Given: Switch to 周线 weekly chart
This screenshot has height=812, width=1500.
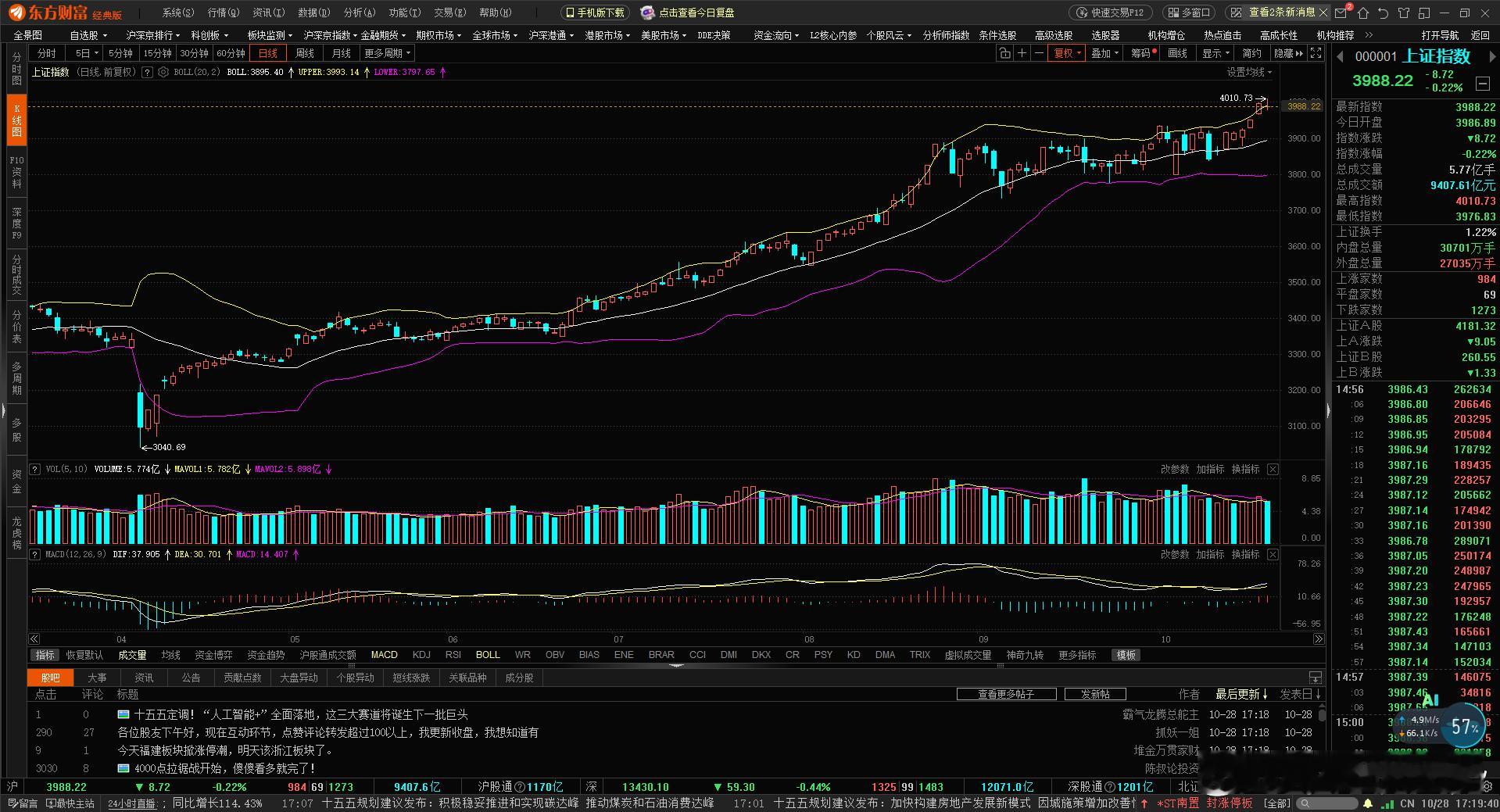Looking at the screenshot, I should point(304,53).
